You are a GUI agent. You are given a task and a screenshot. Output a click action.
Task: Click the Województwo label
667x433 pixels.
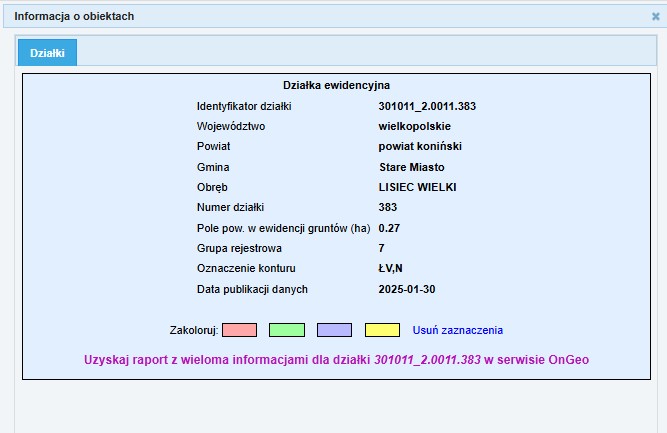pyautogui.click(x=231, y=126)
